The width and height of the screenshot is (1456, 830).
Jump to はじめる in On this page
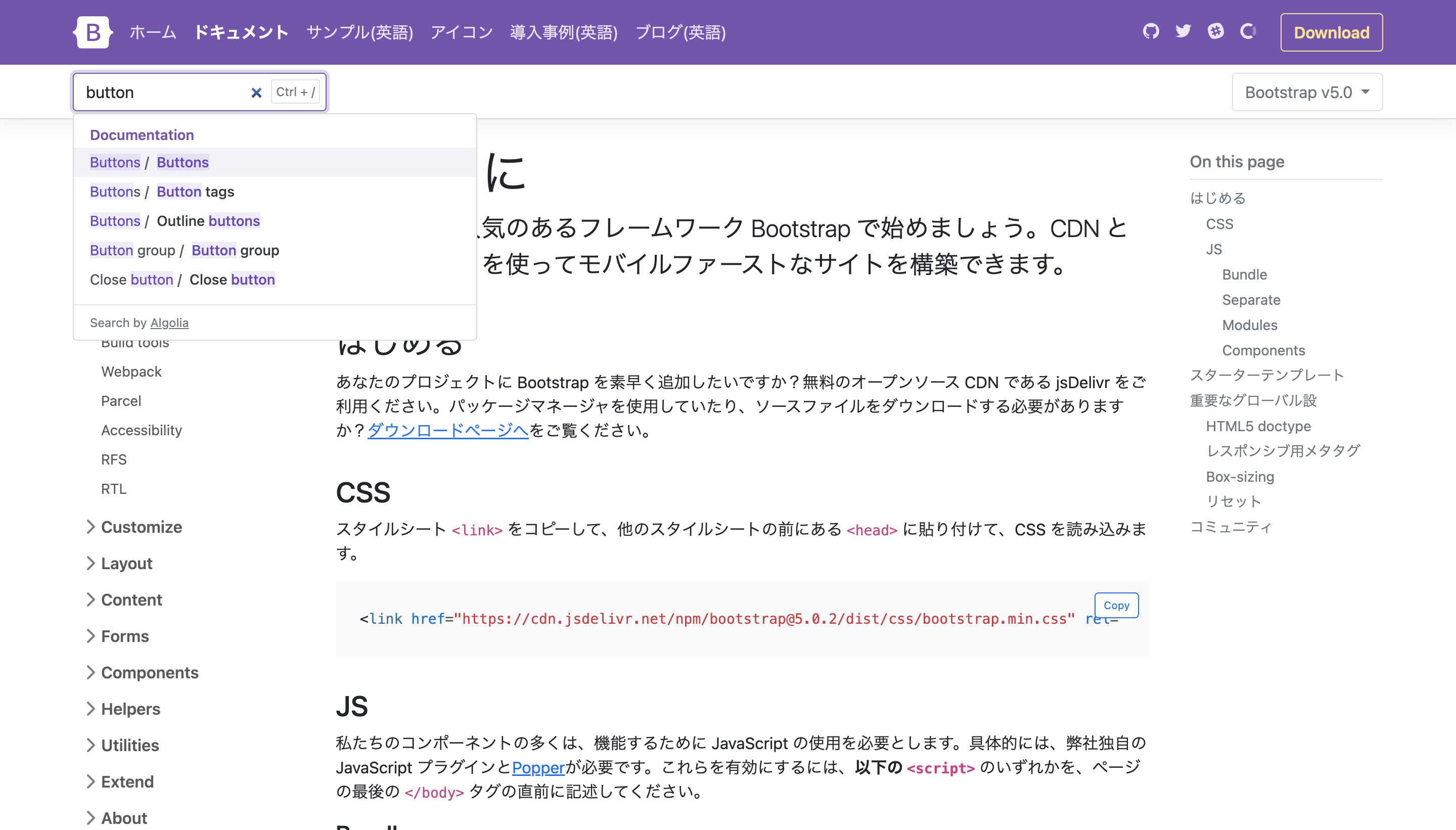1218,198
